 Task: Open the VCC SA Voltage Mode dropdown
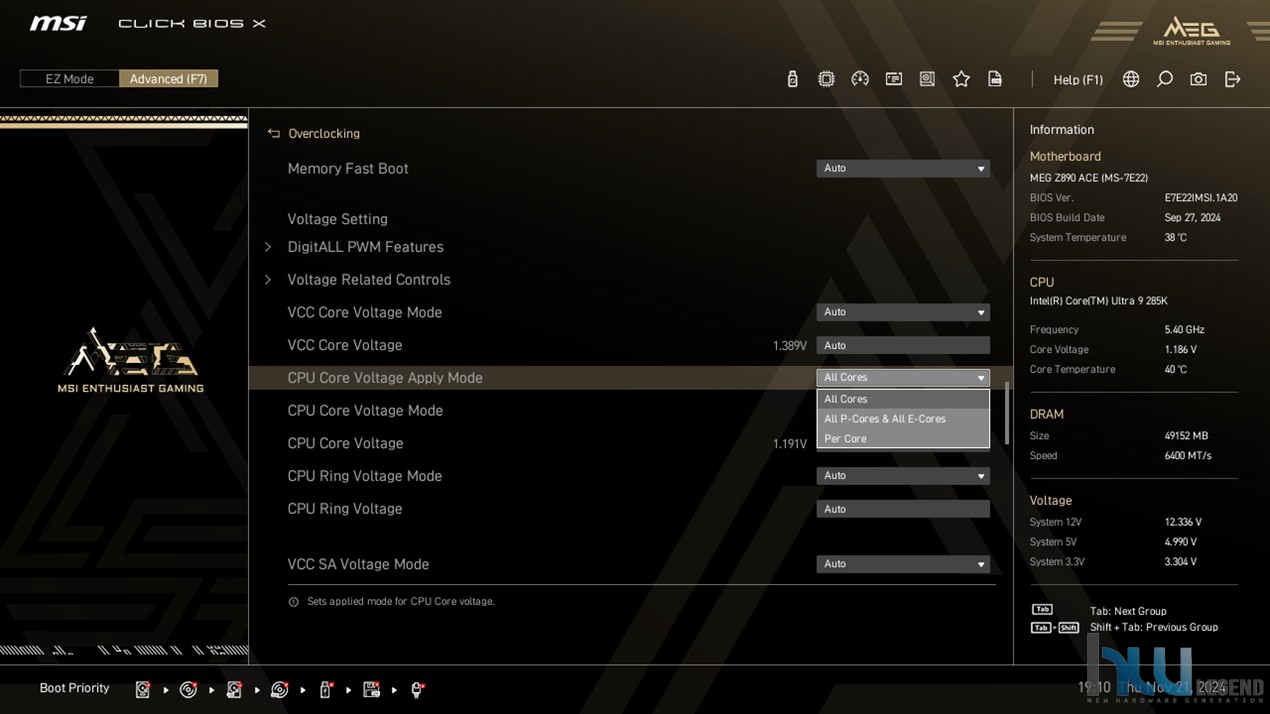tap(903, 564)
